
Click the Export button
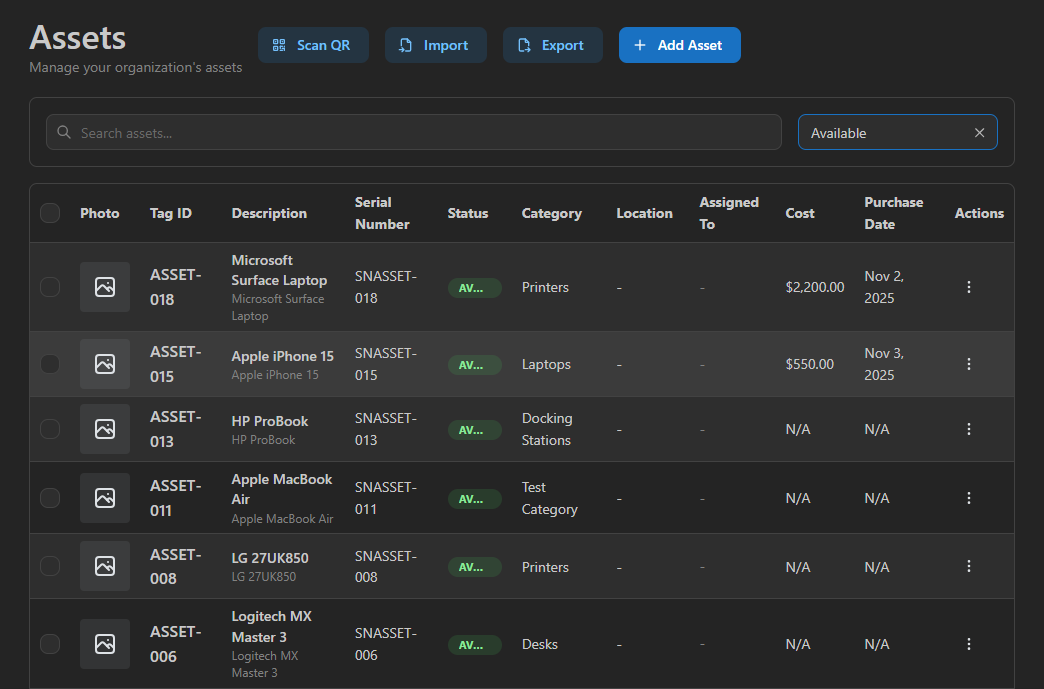552,44
